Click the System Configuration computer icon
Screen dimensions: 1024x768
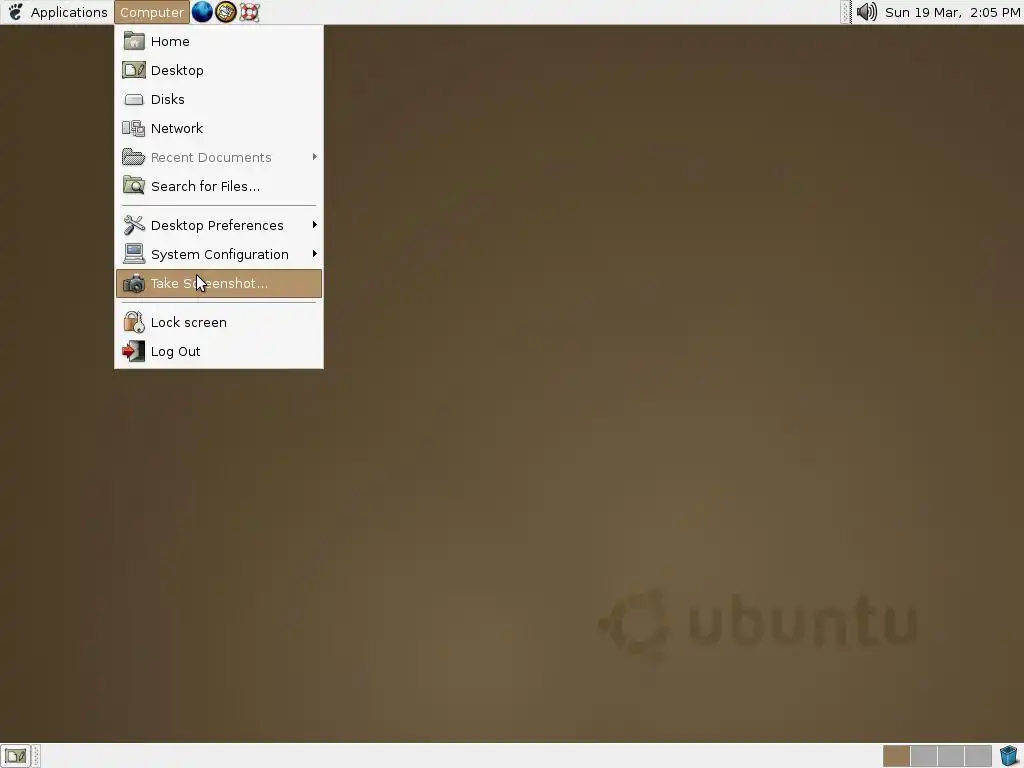pyautogui.click(x=134, y=254)
